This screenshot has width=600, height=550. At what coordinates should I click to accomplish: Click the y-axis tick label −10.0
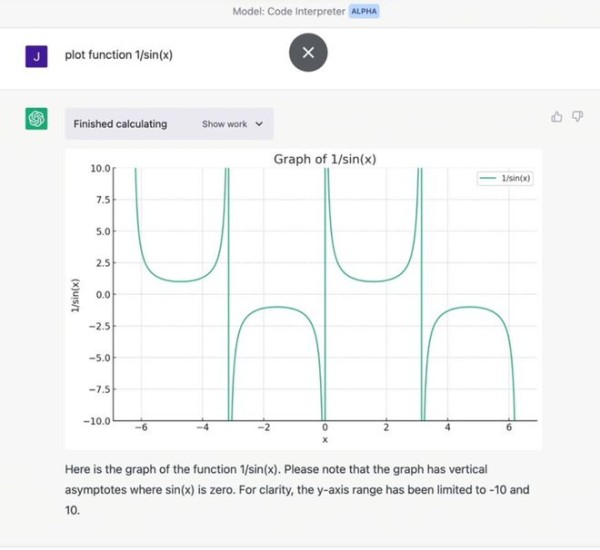[97, 421]
